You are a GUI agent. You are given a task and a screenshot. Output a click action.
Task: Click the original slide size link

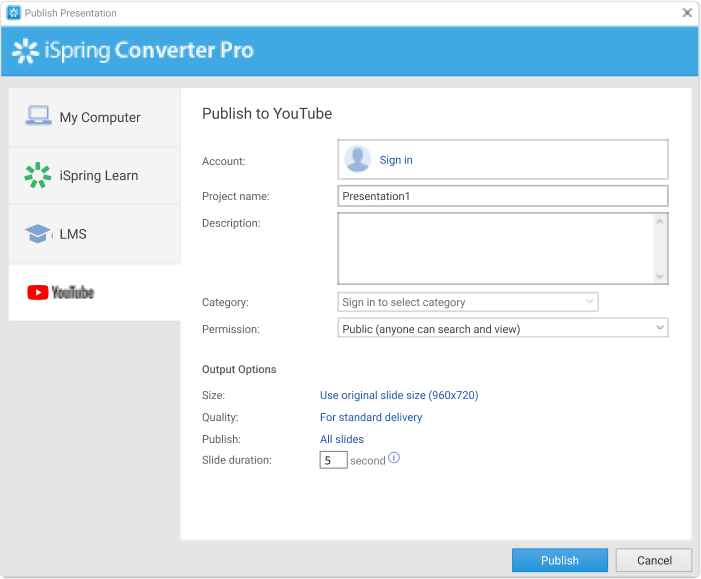[399, 395]
